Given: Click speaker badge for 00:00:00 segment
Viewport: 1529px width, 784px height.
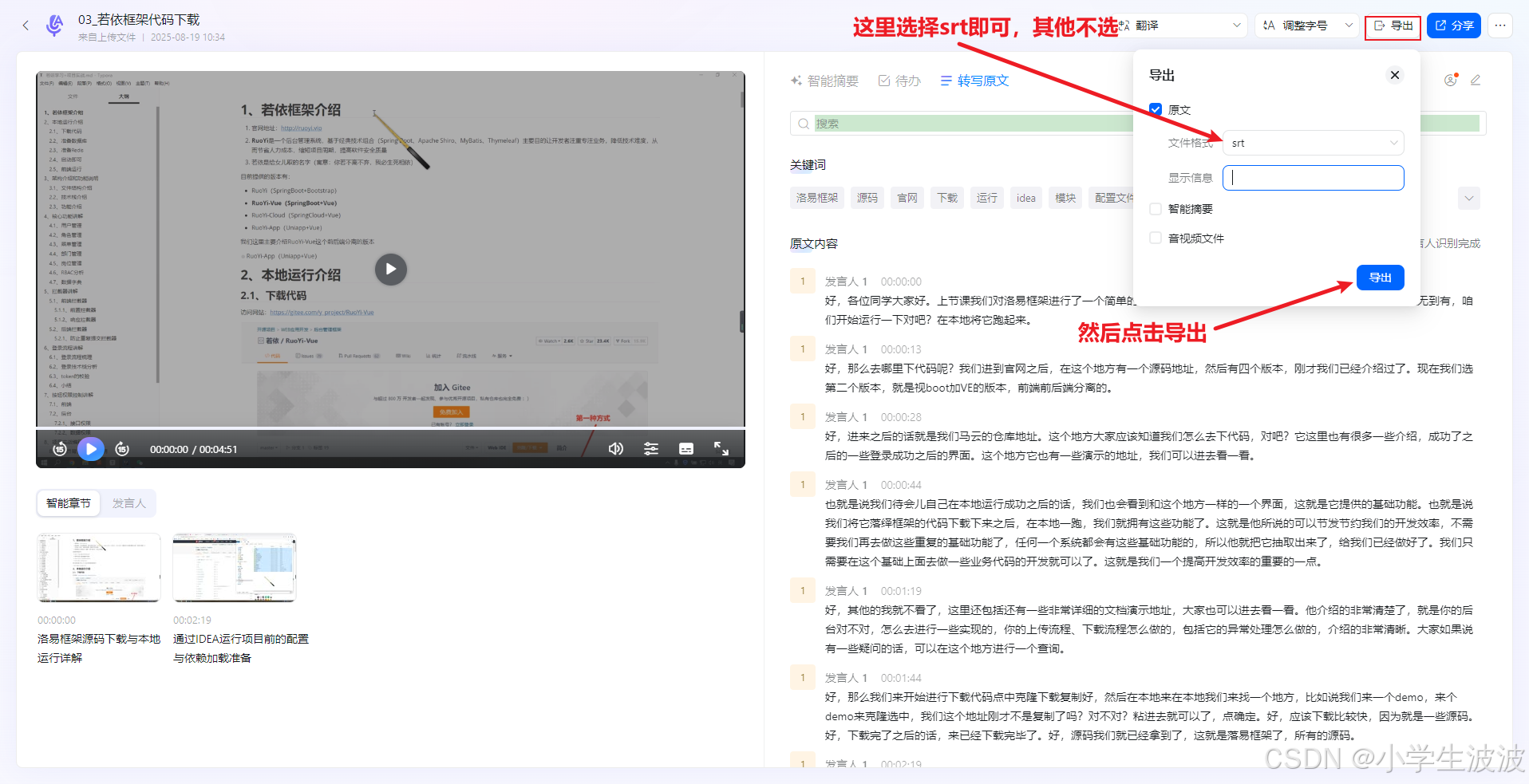Looking at the screenshot, I should point(803,282).
